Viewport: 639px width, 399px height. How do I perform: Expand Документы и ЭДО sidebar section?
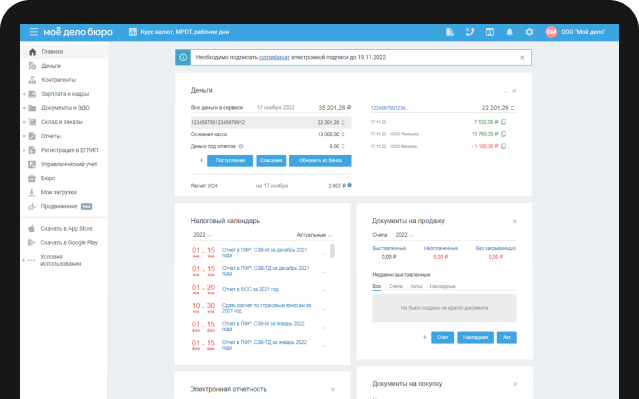(24, 108)
